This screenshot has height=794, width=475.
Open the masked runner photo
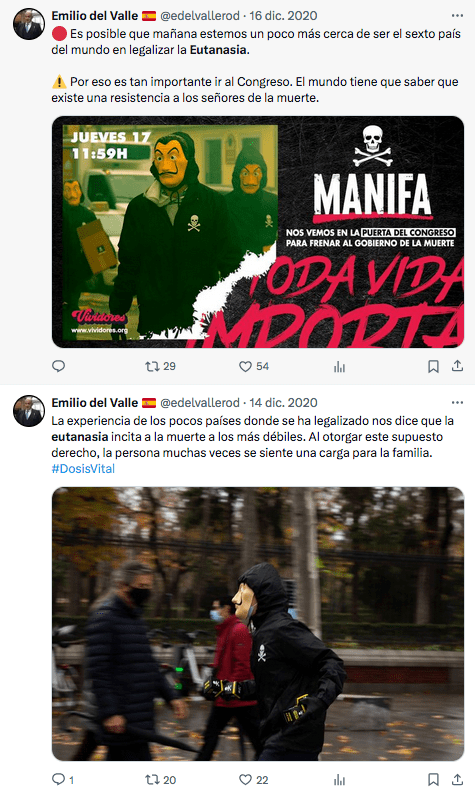pyautogui.click(x=258, y=624)
